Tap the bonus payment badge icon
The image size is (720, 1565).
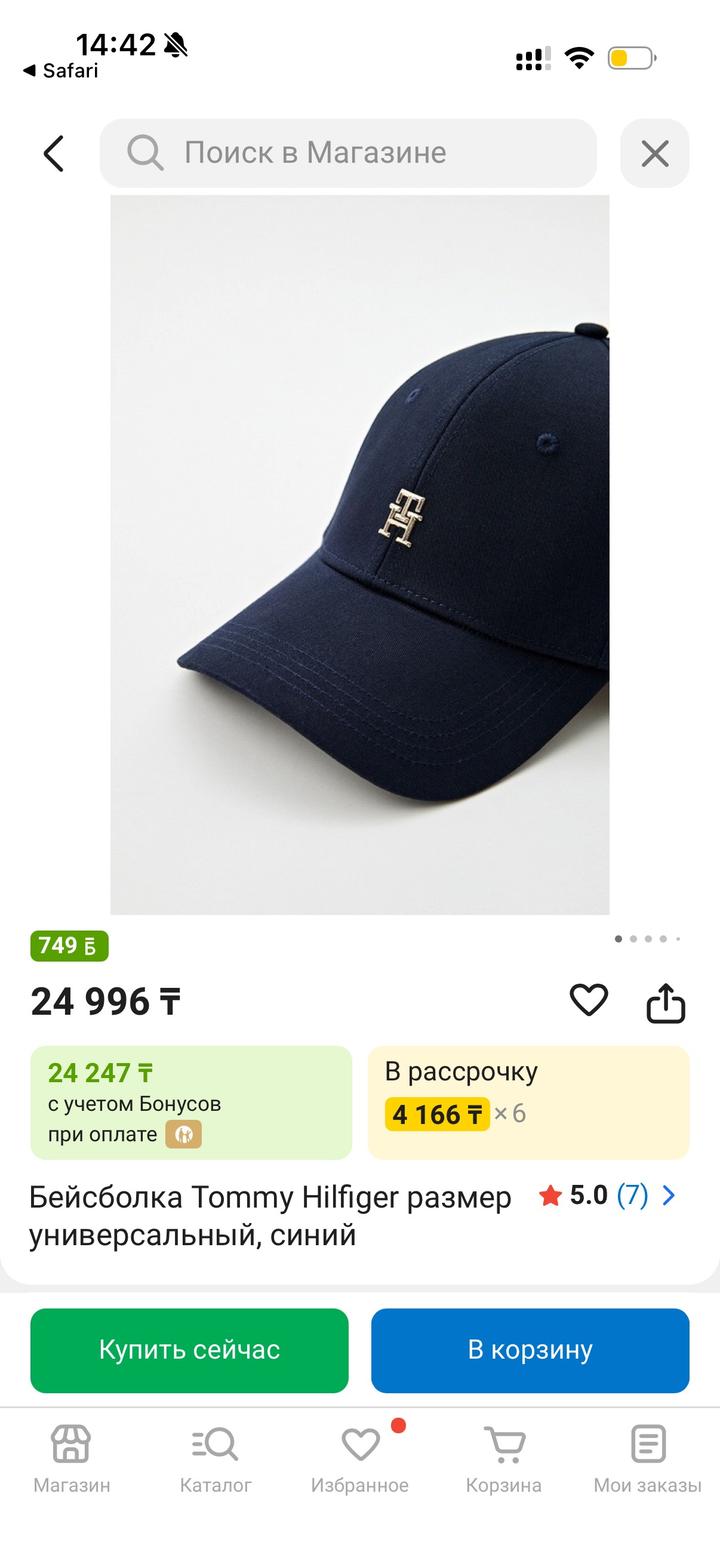coord(183,1135)
